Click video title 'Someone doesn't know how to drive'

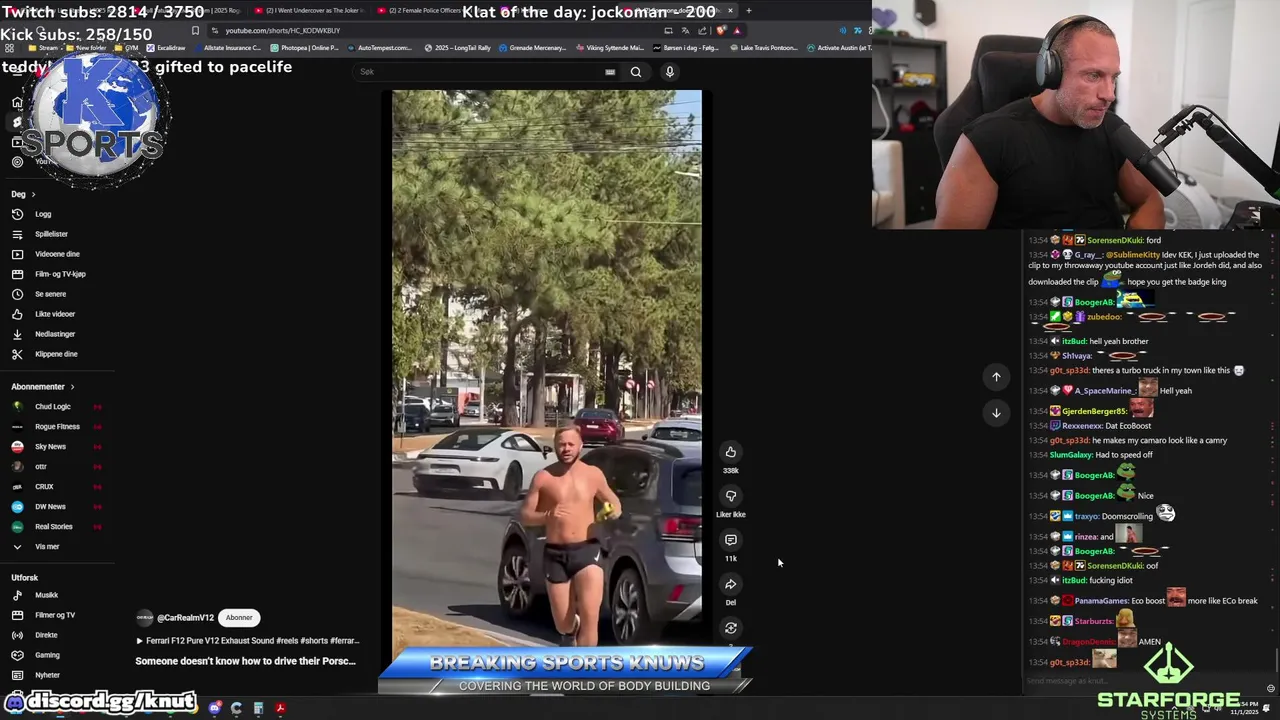coord(246,661)
